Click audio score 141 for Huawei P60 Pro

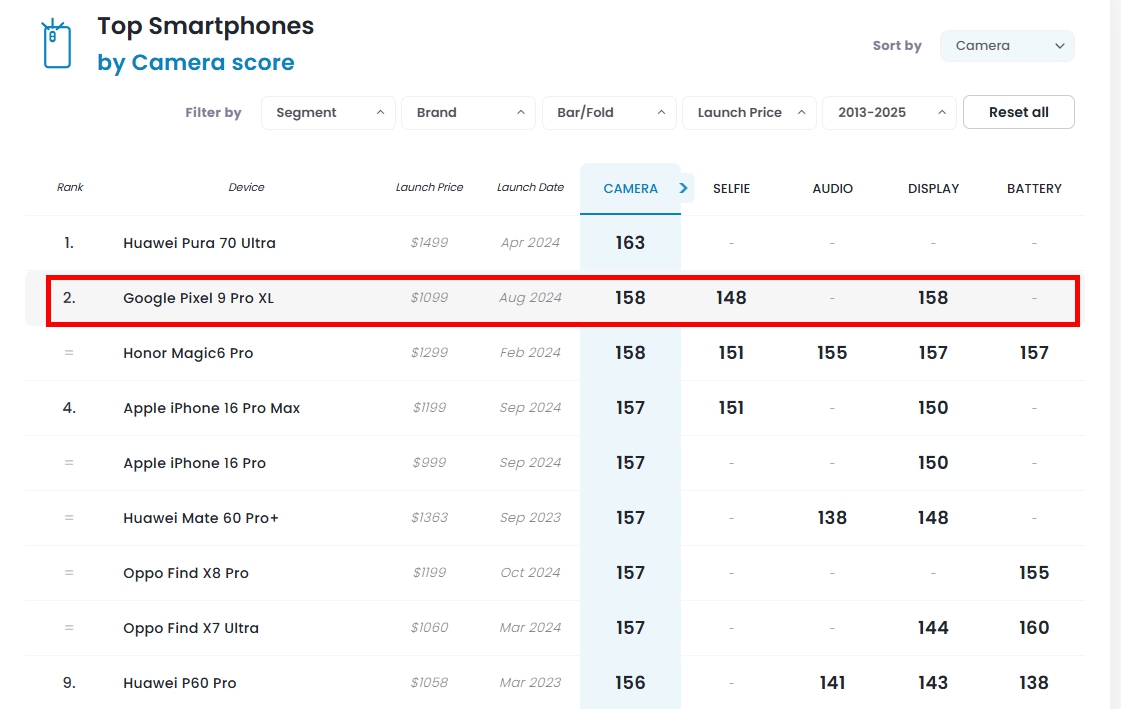[832, 683]
